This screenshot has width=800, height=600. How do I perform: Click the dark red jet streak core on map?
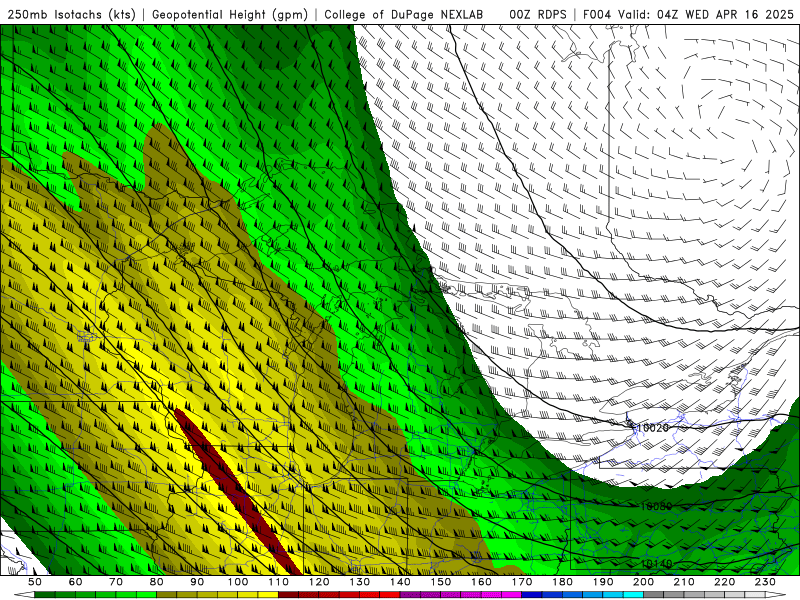point(238,492)
